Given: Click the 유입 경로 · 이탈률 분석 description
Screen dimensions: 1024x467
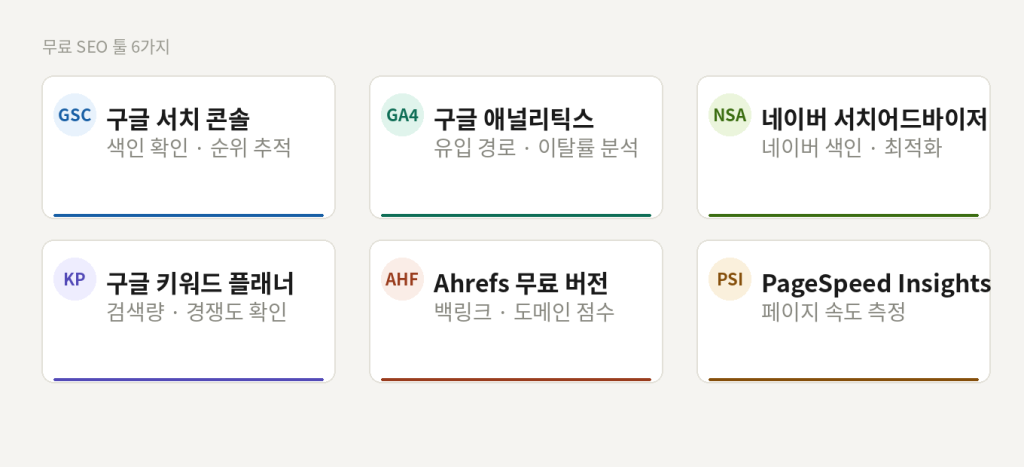Looking at the screenshot, I should [536, 148].
